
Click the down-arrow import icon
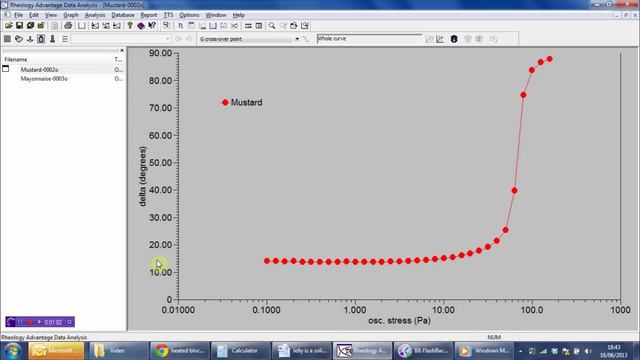coord(30,39)
